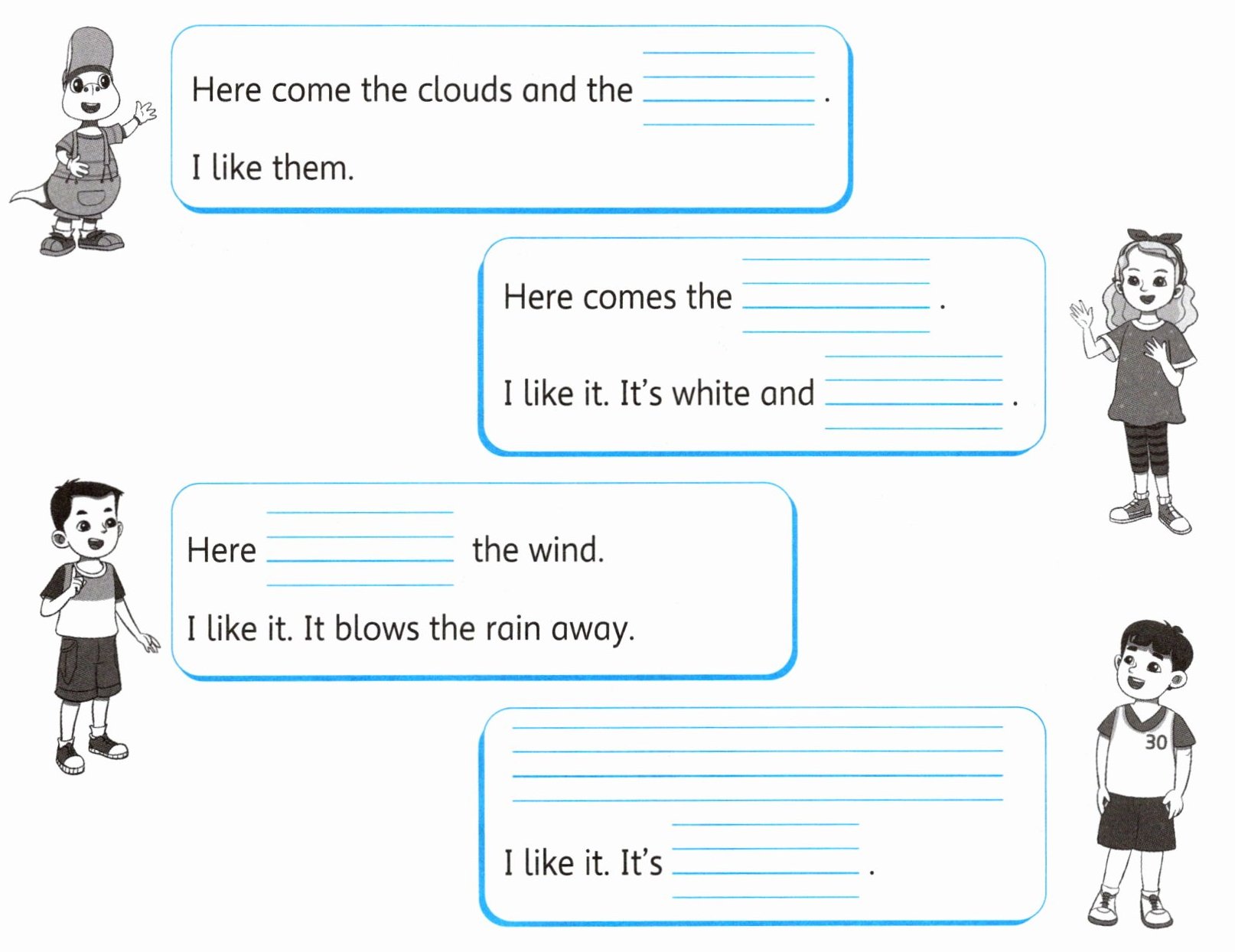
Task: Click the long blank line in the last box
Action: click(x=757, y=763)
